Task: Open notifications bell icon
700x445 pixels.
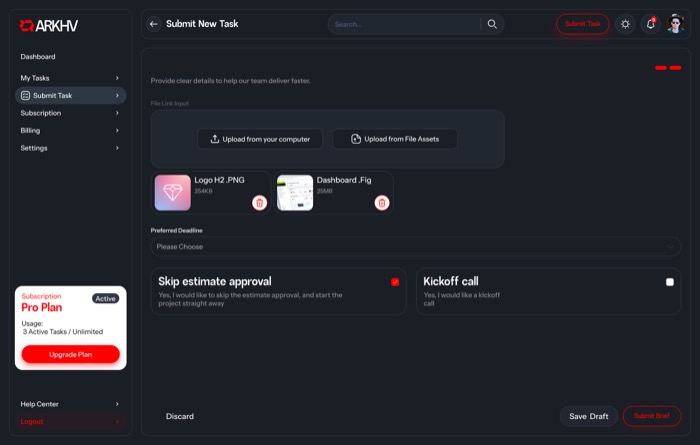Action: [651, 24]
